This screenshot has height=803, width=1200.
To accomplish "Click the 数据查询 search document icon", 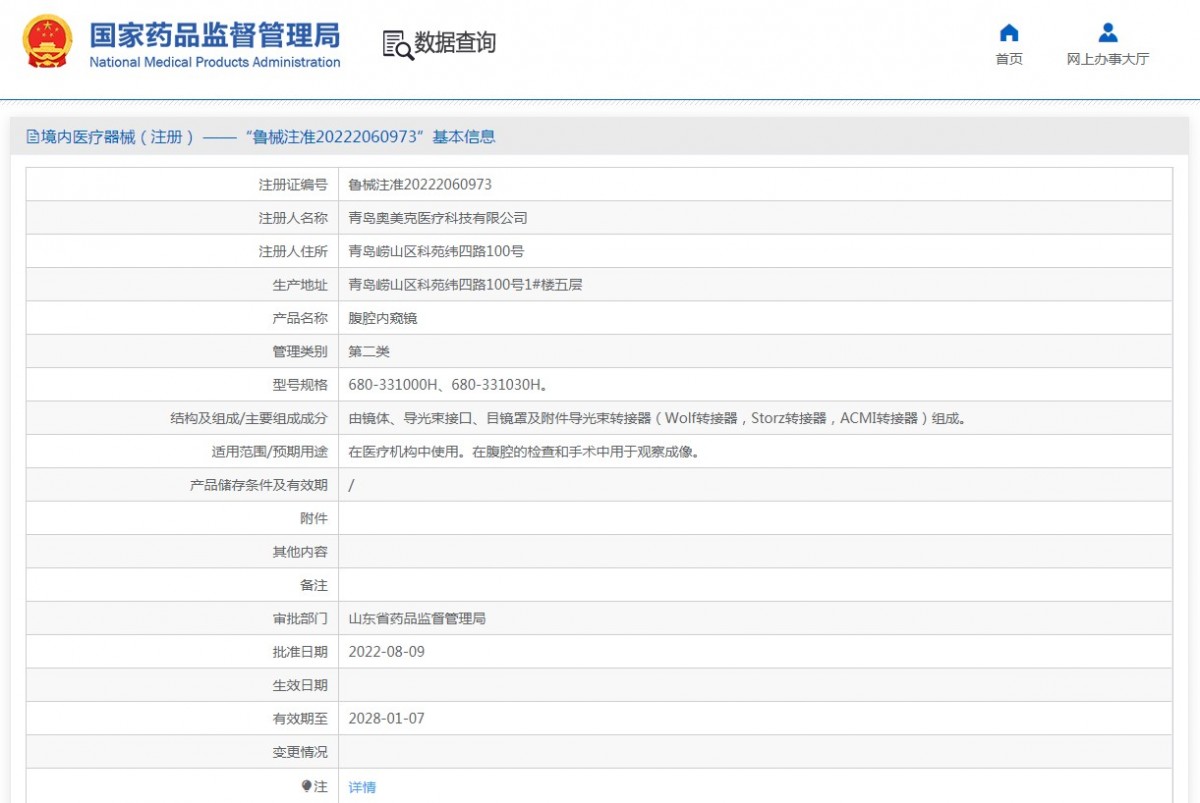I will [x=398, y=44].
